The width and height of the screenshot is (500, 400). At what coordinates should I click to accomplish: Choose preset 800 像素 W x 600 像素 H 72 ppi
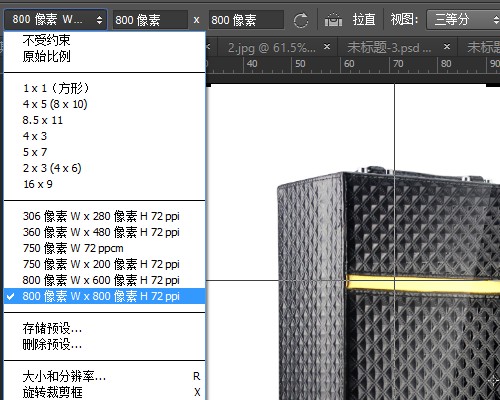tap(104, 280)
